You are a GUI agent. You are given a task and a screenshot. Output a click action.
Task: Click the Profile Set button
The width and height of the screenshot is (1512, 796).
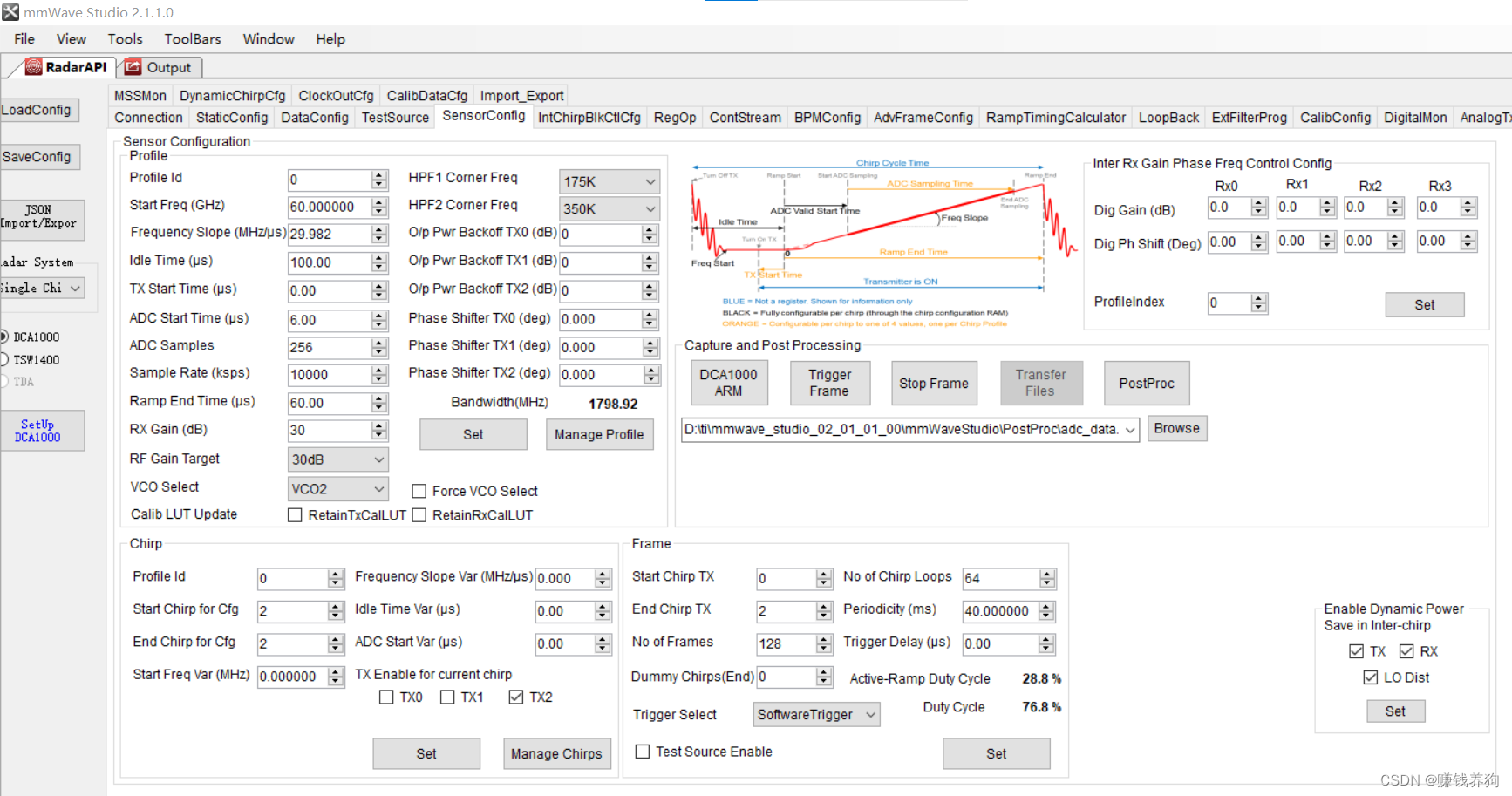click(x=473, y=434)
